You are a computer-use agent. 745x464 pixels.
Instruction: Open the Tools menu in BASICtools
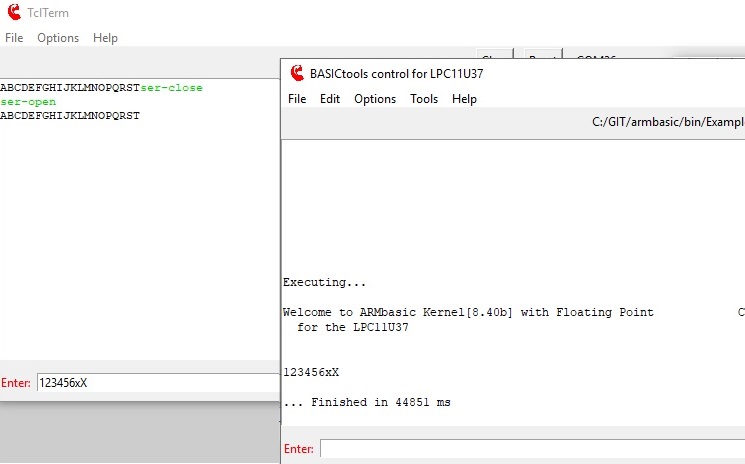click(424, 99)
